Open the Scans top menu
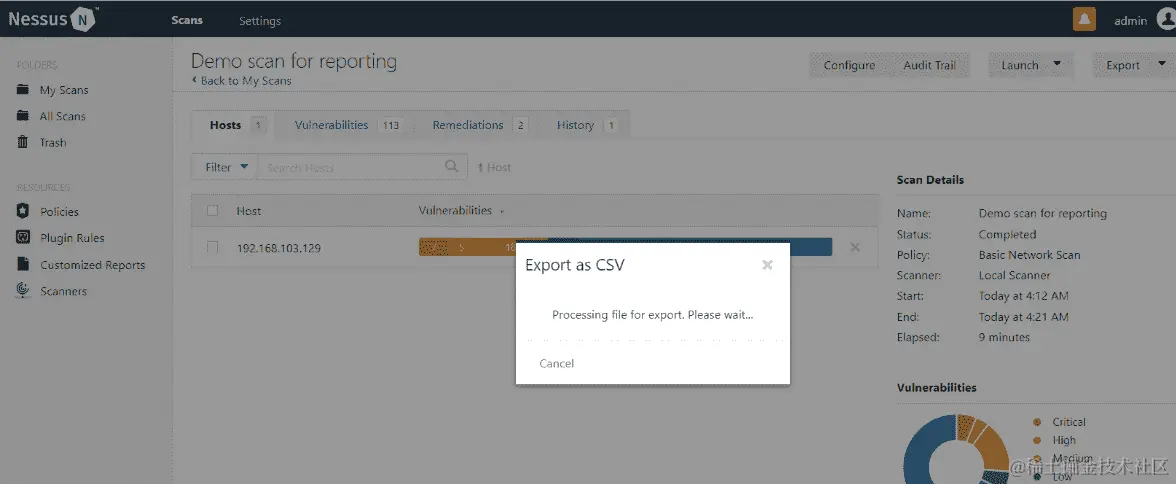 (187, 20)
